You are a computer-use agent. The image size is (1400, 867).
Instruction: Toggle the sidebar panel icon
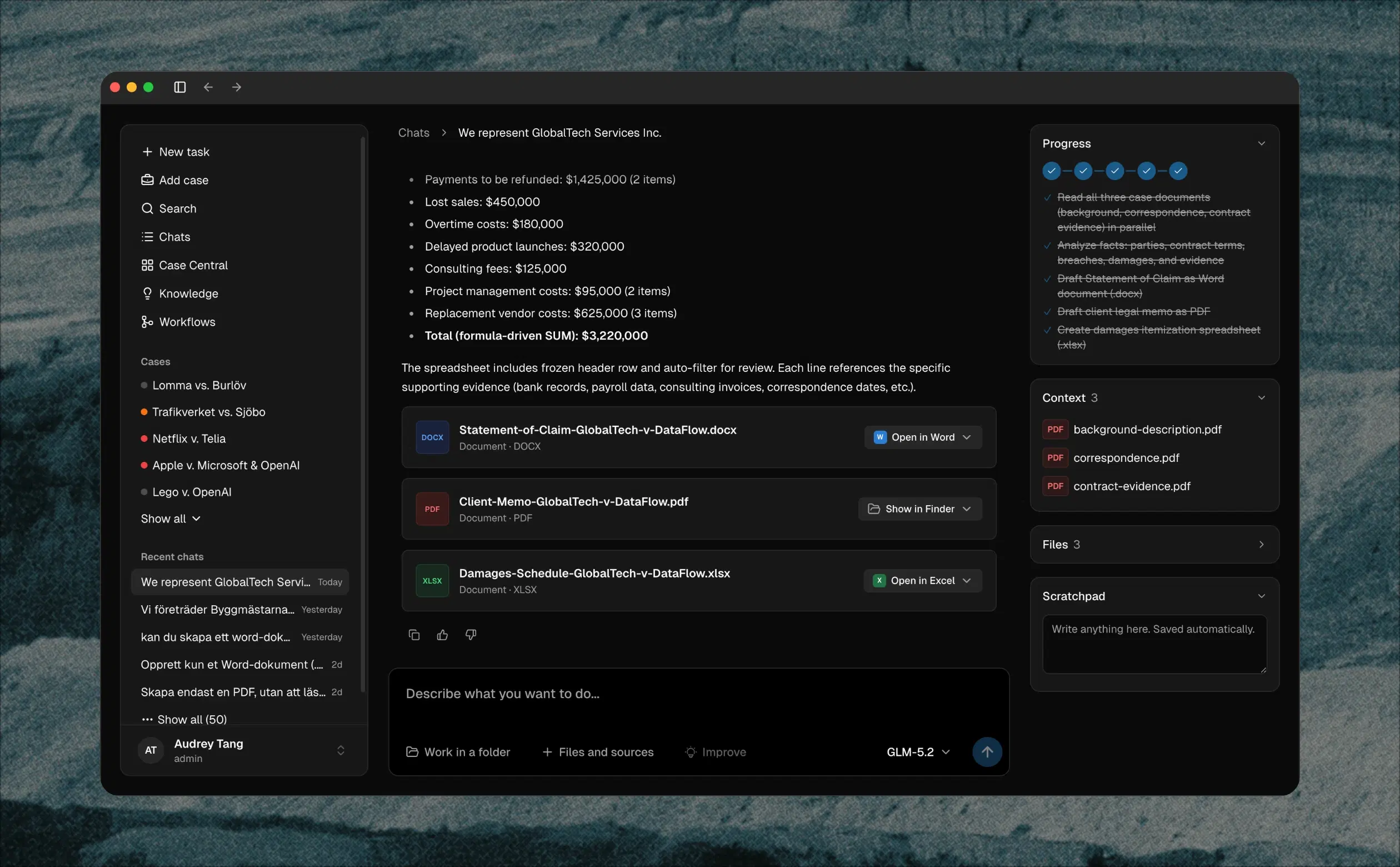[180, 87]
